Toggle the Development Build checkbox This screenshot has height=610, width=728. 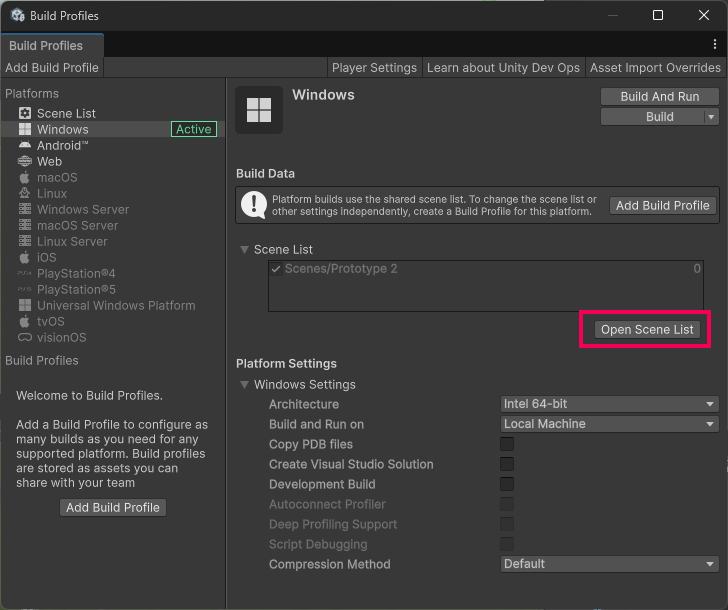pos(507,484)
